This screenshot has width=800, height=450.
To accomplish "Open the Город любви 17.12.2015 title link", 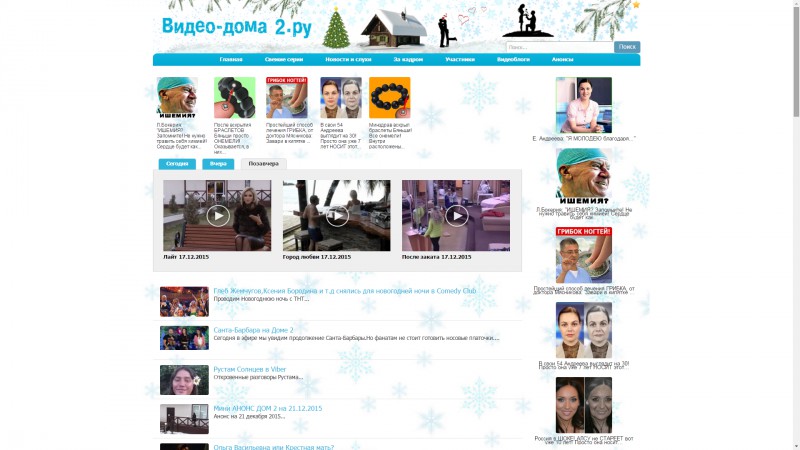I will pyautogui.click(x=317, y=257).
